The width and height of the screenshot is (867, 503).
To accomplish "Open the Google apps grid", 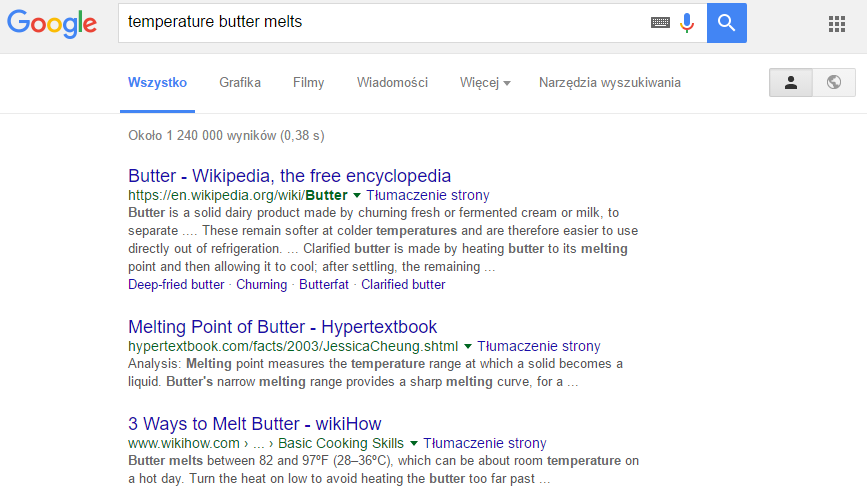I will tap(837, 24).
